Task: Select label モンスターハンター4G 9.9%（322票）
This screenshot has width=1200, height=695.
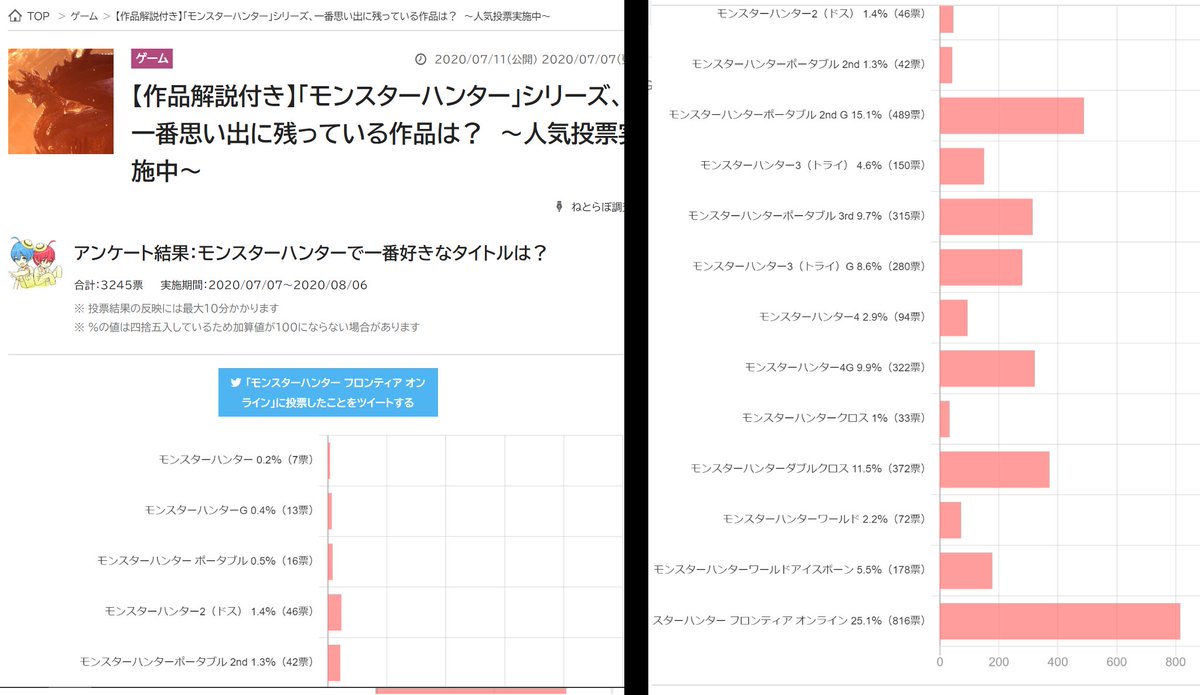Action: click(836, 367)
